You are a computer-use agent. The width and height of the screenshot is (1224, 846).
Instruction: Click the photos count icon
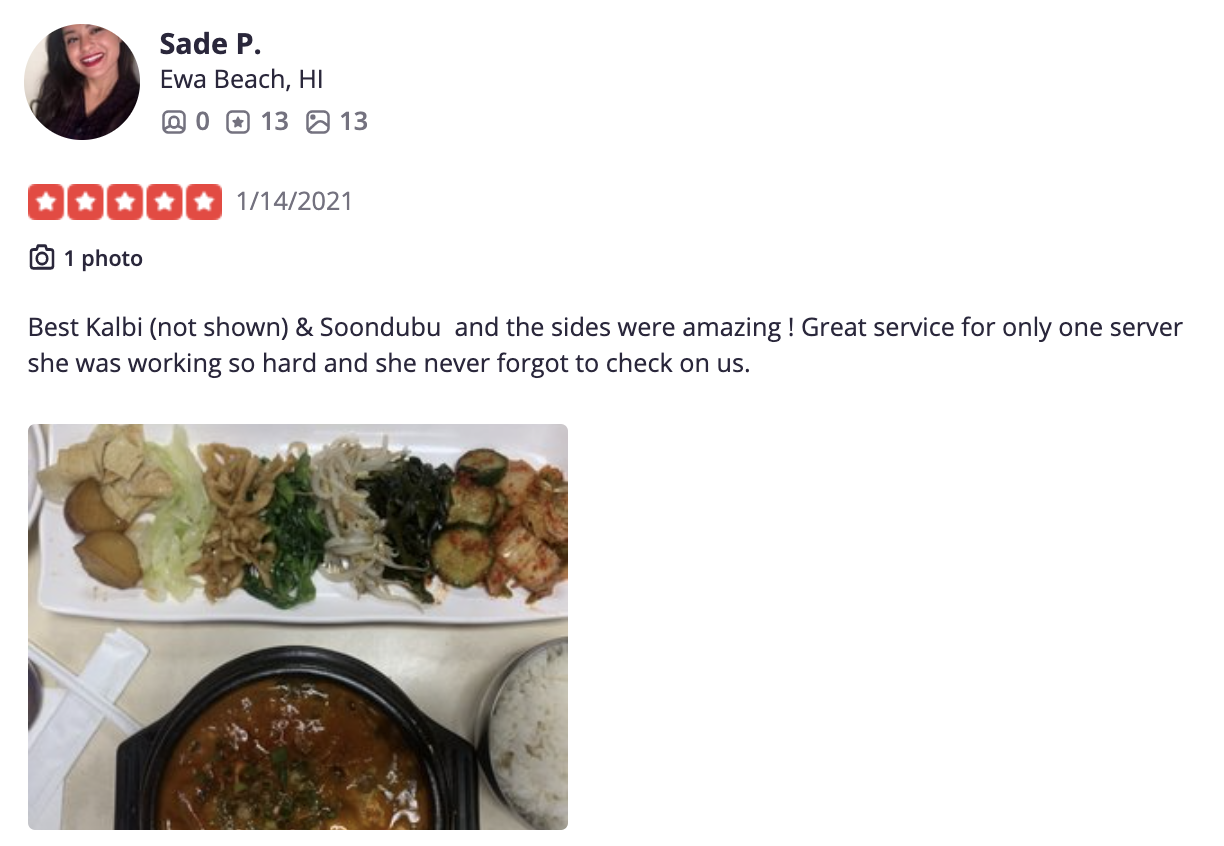[317, 122]
